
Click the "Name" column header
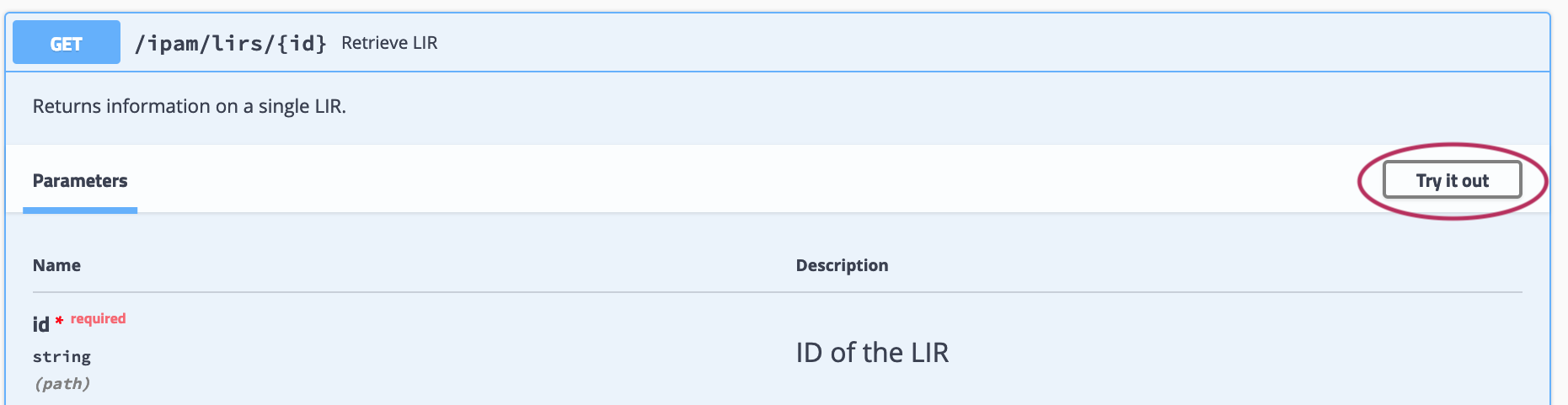[x=56, y=265]
